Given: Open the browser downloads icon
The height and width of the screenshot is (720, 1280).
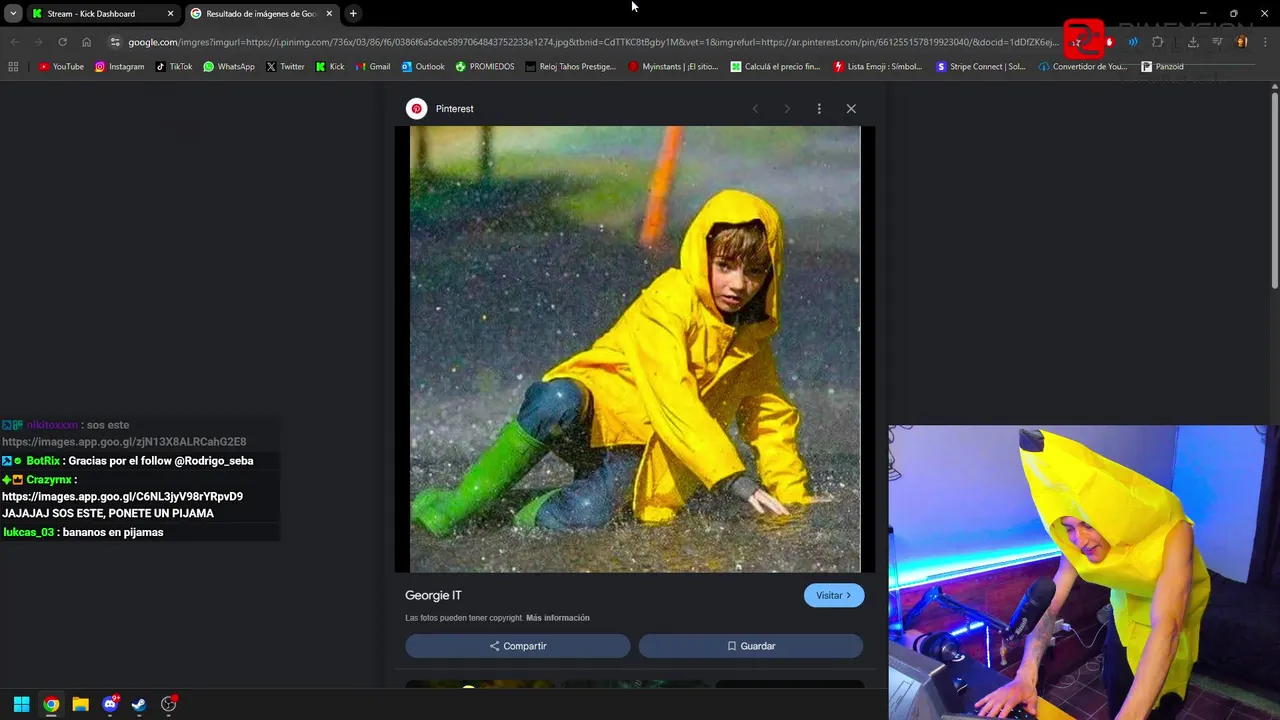Looking at the screenshot, I should click(x=1193, y=42).
